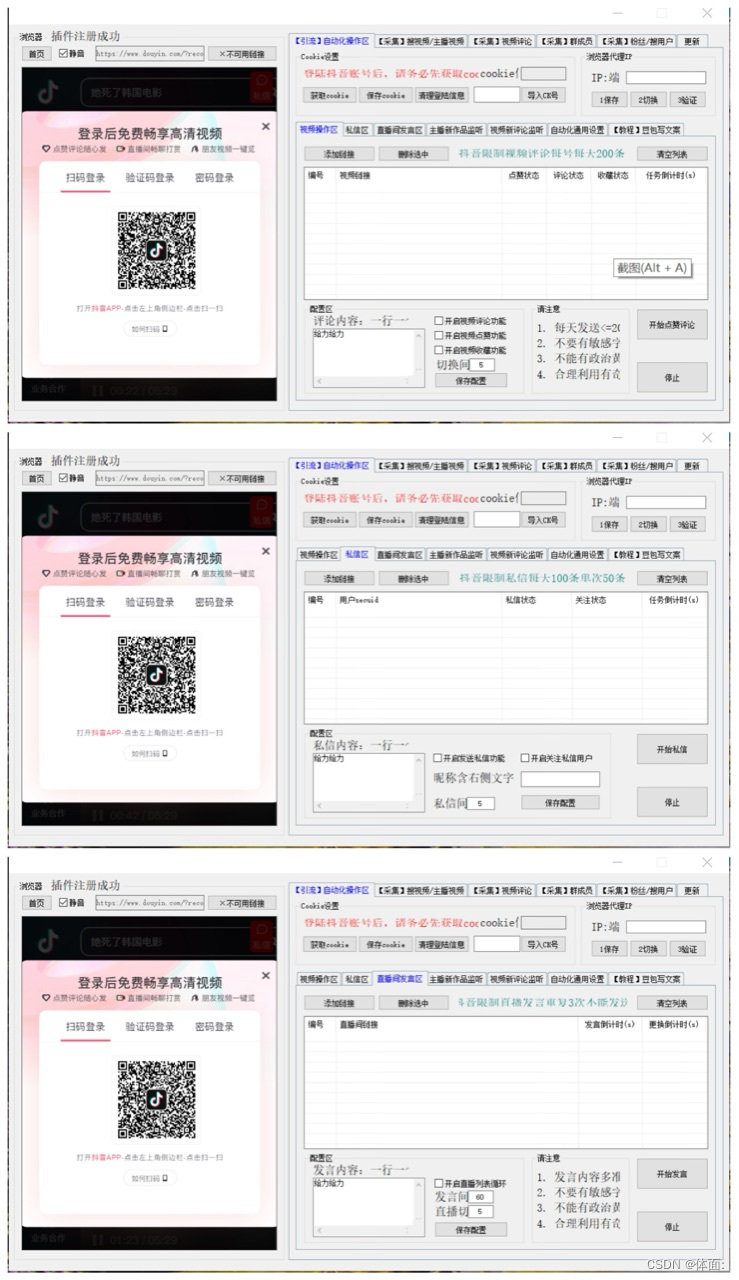This screenshot has height=1280, width=739.
Task: Click the 发言间 interval field showing 60
Action: pos(480,1197)
